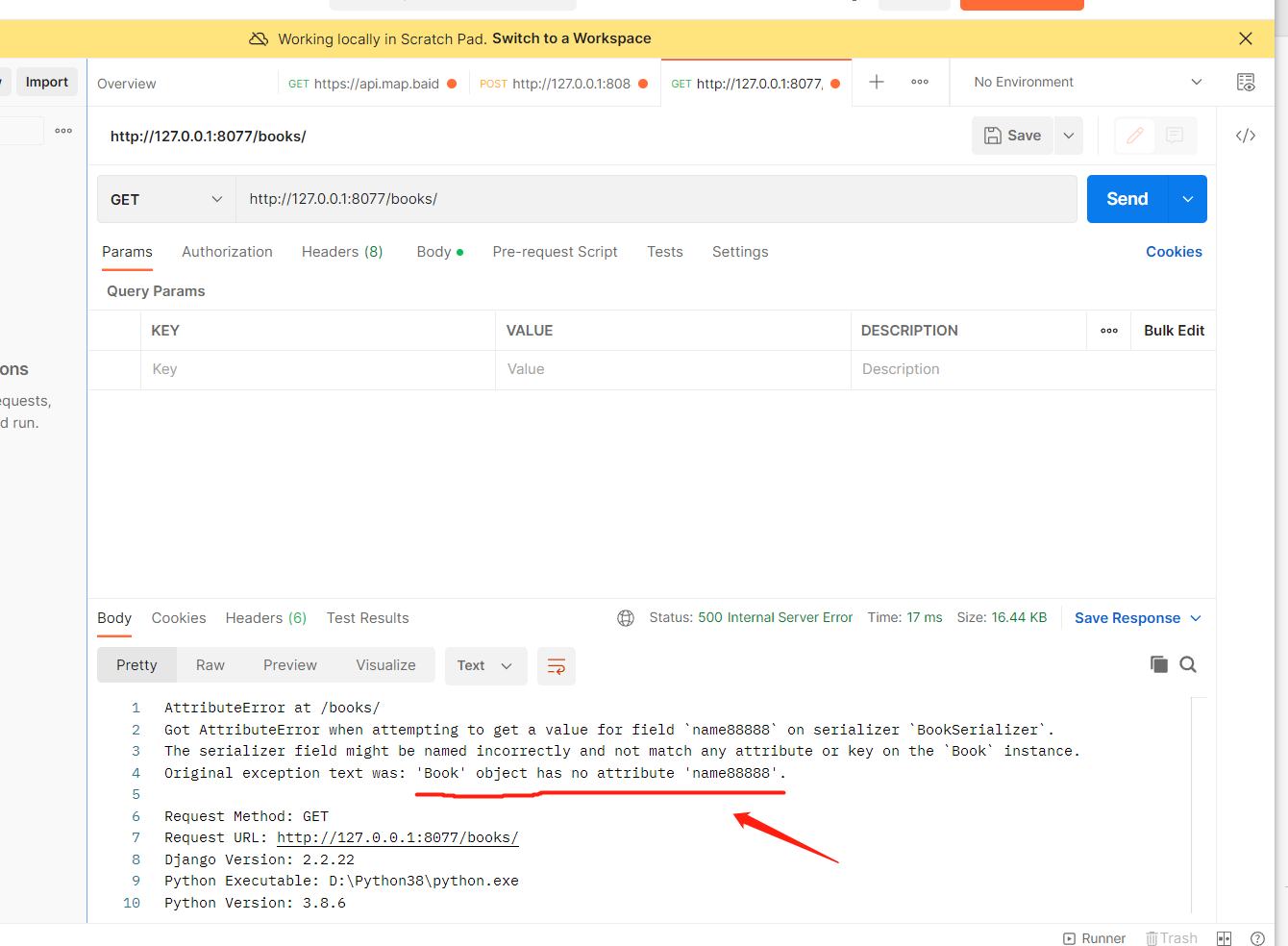Select the Params tab
Image resolution: width=1288 pixels, height=946 pixels.
(x=127, y=252)
